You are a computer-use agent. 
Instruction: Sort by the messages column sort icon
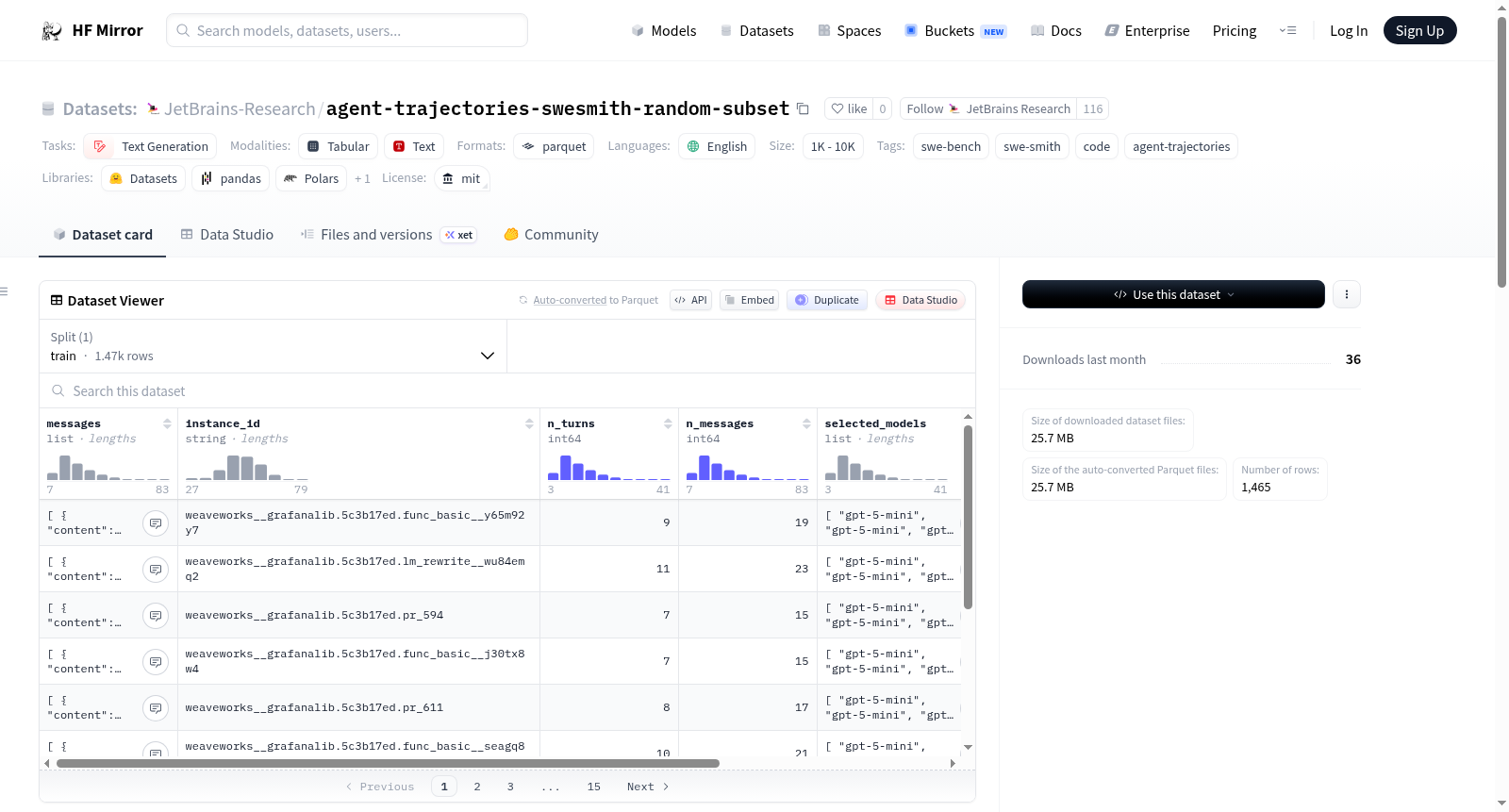(x=167, y=423)
